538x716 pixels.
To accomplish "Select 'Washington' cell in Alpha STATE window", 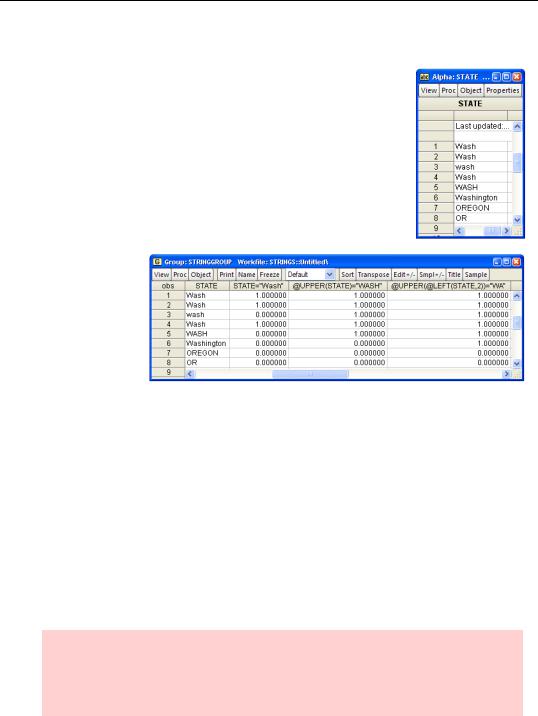I will [480, 198].
